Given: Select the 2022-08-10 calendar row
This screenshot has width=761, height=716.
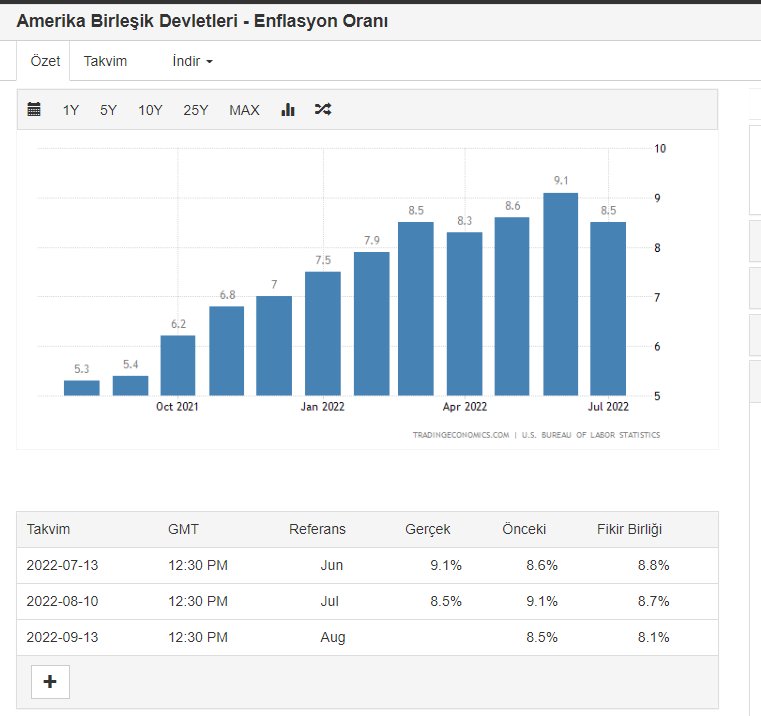Looking at the screenshot, I should pos(62,601).
